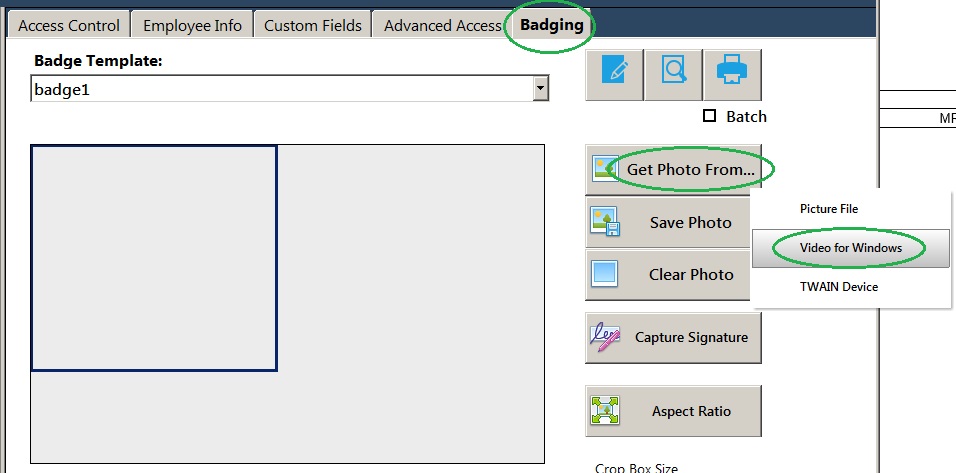
Task: Click the Aspect Ratio green arrows icon
Action: (605, 411)
